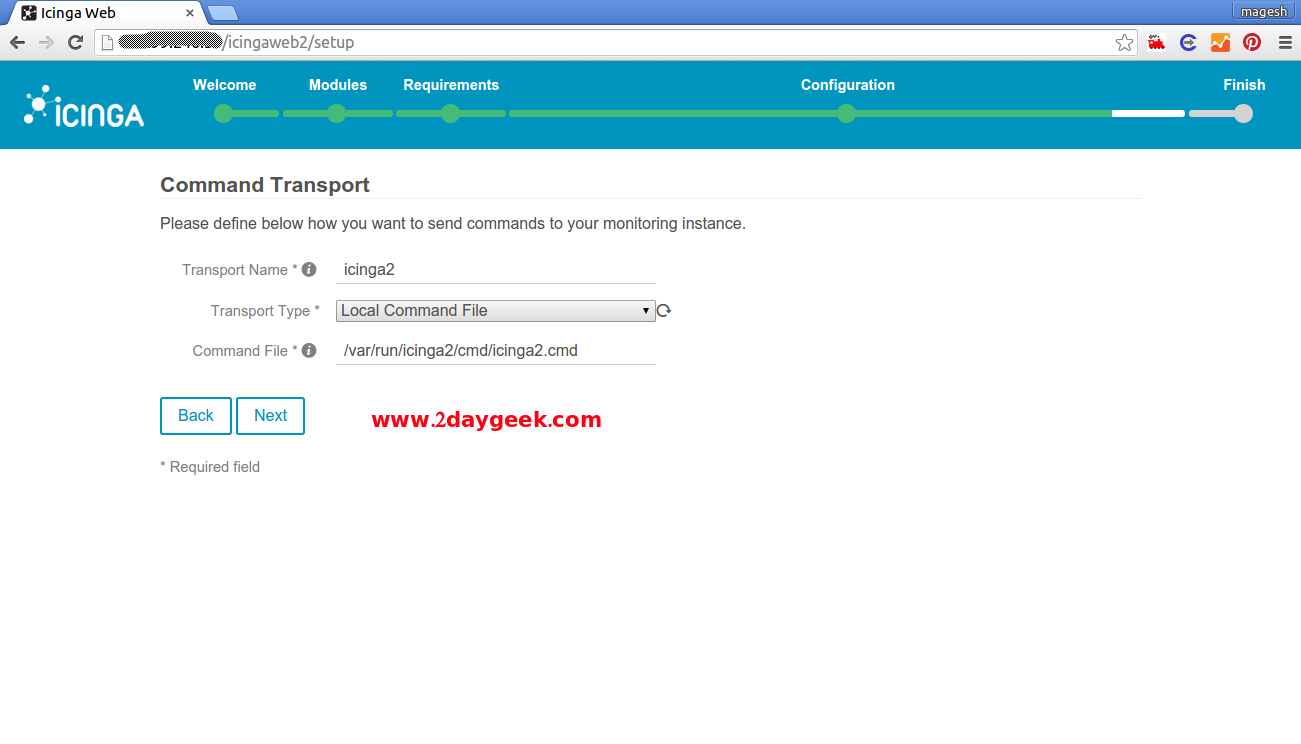
Task: Click the blue circular extension icon
Action: (1188, 42)
